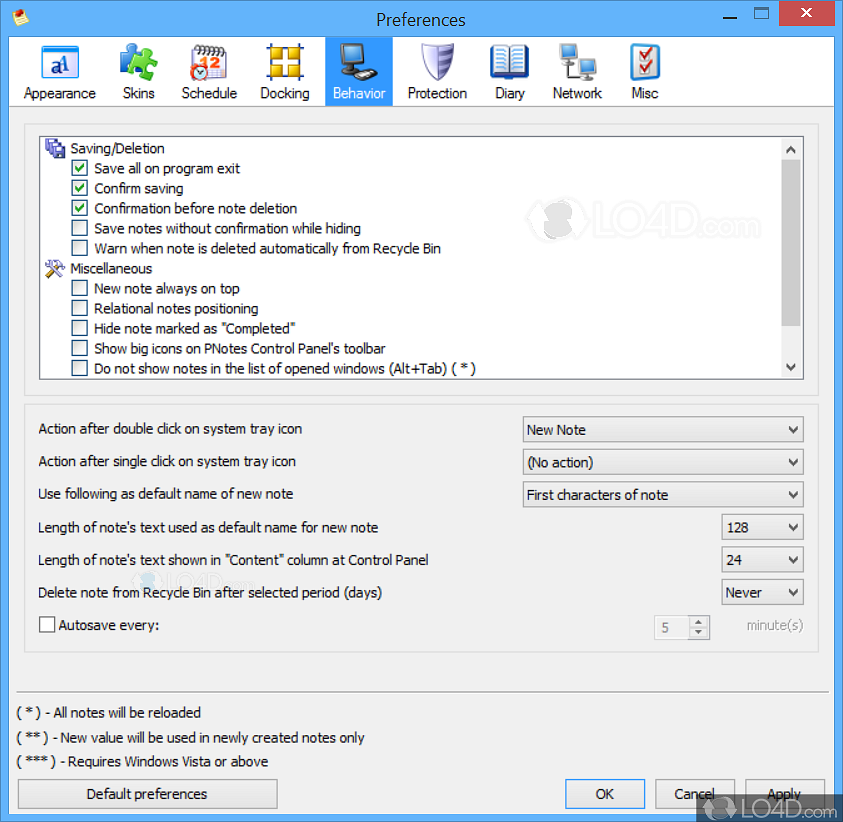
Task: Uncheck 'Confirm saving'
Action: click(79, 188)
